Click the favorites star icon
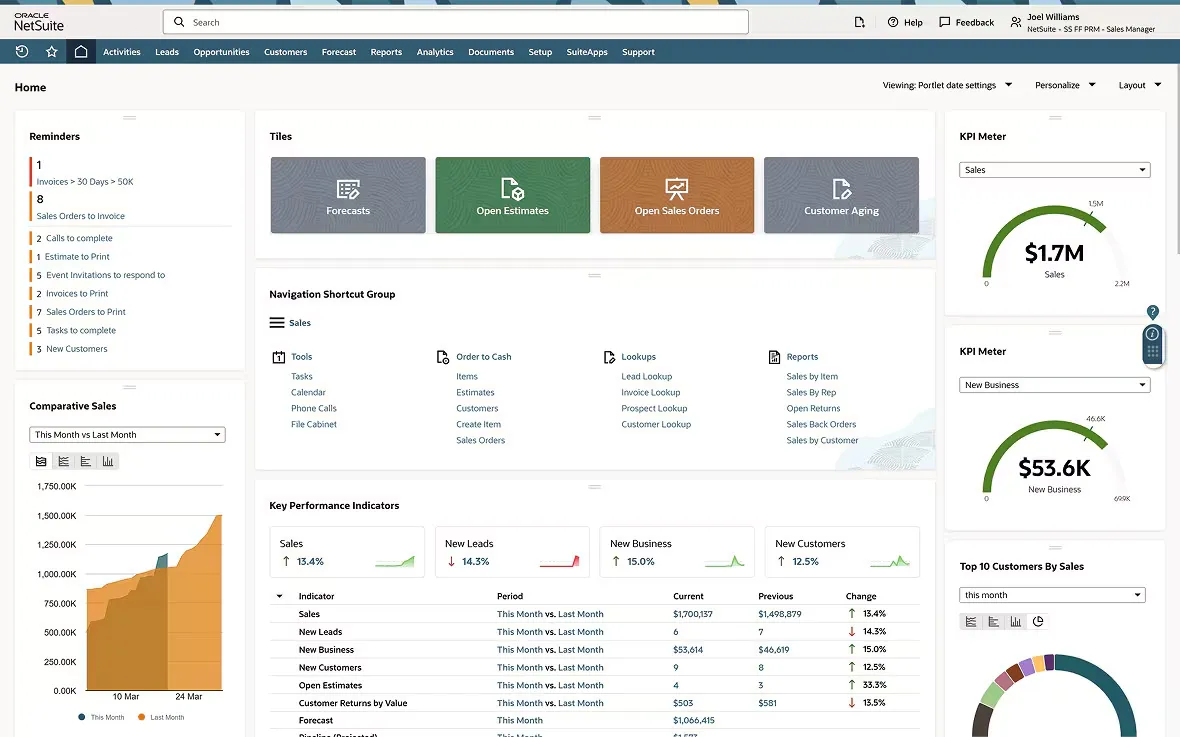This screenshot has height=737, width=1180. point(51,51)
